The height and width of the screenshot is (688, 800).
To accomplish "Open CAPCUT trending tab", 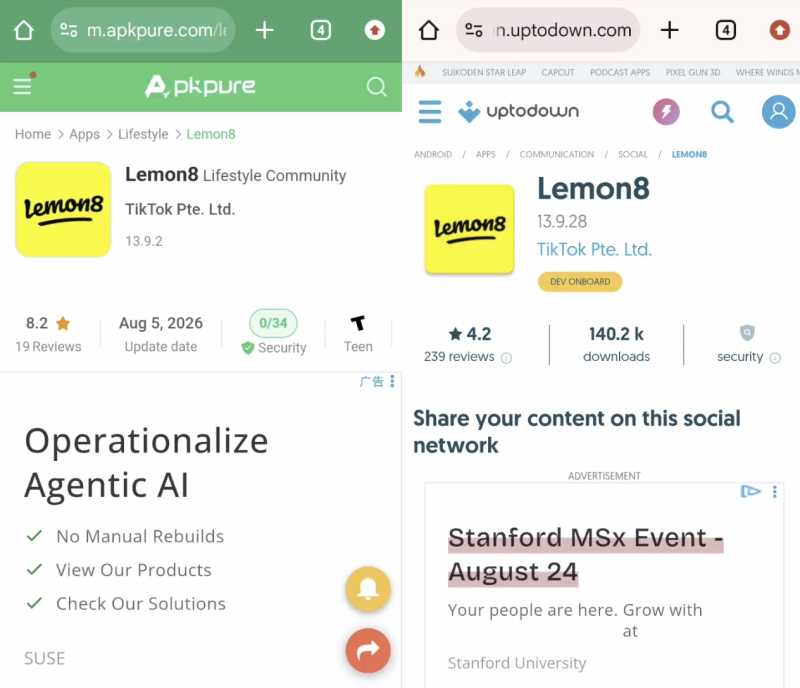I will [x=558, y=72].
